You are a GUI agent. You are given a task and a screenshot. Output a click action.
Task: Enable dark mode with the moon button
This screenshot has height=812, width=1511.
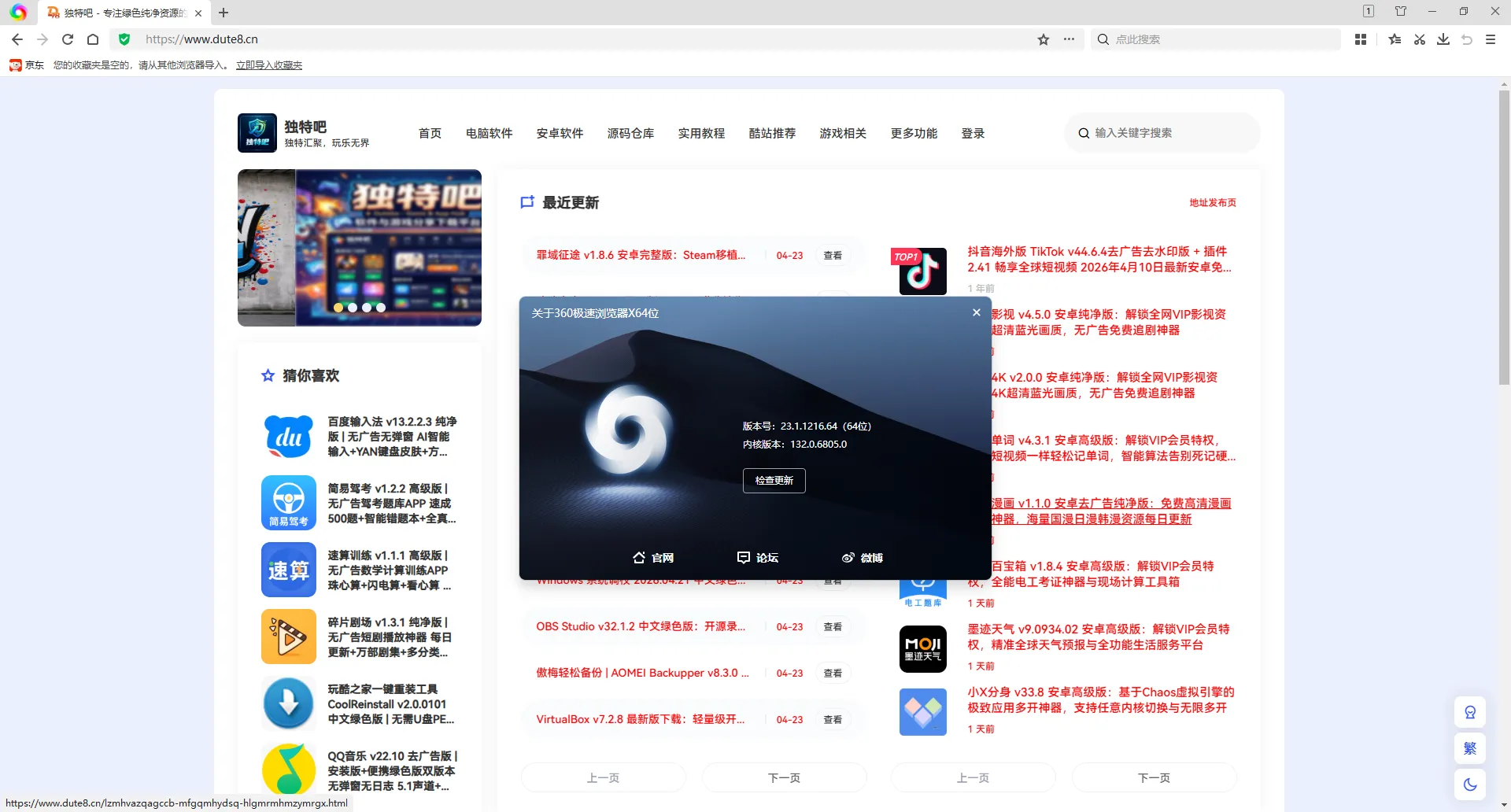[1470, 784]
